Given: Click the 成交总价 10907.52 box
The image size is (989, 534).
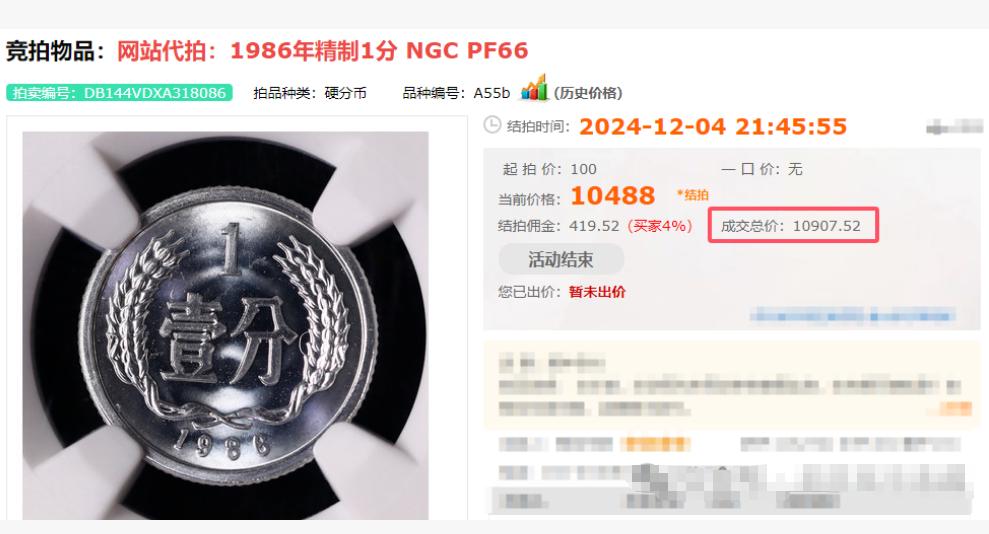Looking at the screenshot, I should (x=793, y=225).
